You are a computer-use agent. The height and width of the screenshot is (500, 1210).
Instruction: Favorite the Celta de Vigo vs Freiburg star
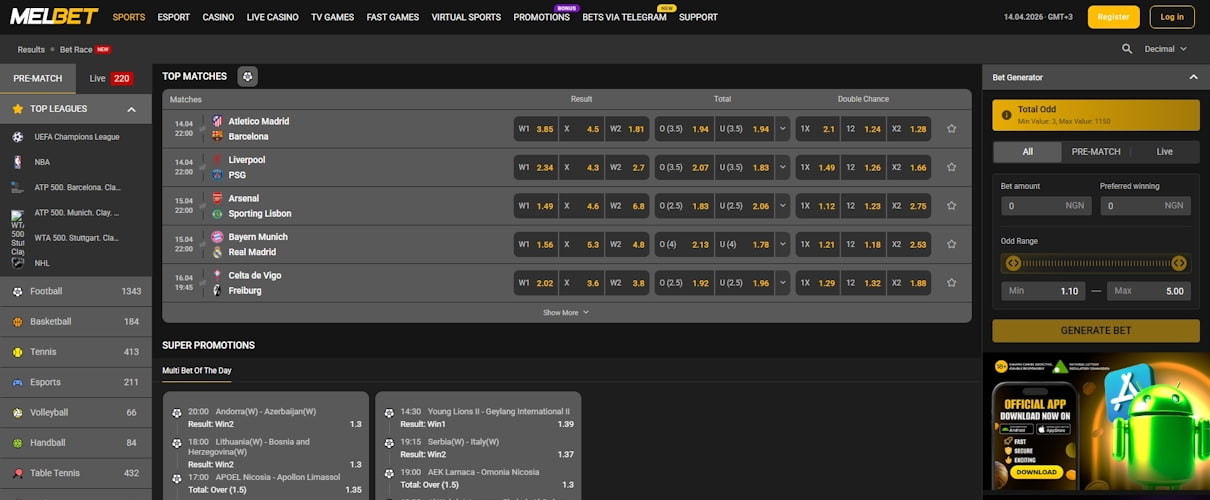[951, 283]
